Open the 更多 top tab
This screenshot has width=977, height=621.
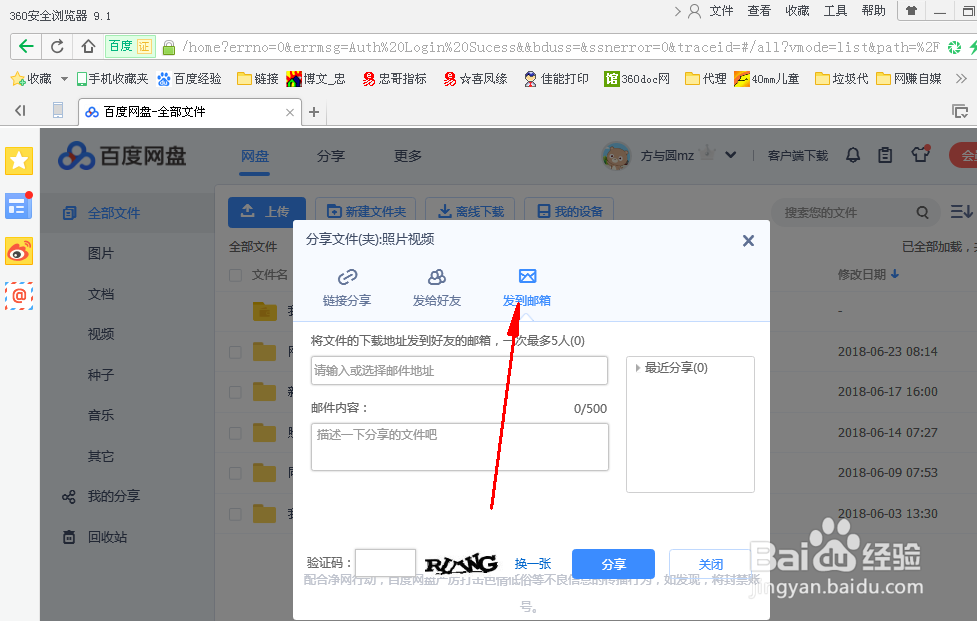pos(408,156)
